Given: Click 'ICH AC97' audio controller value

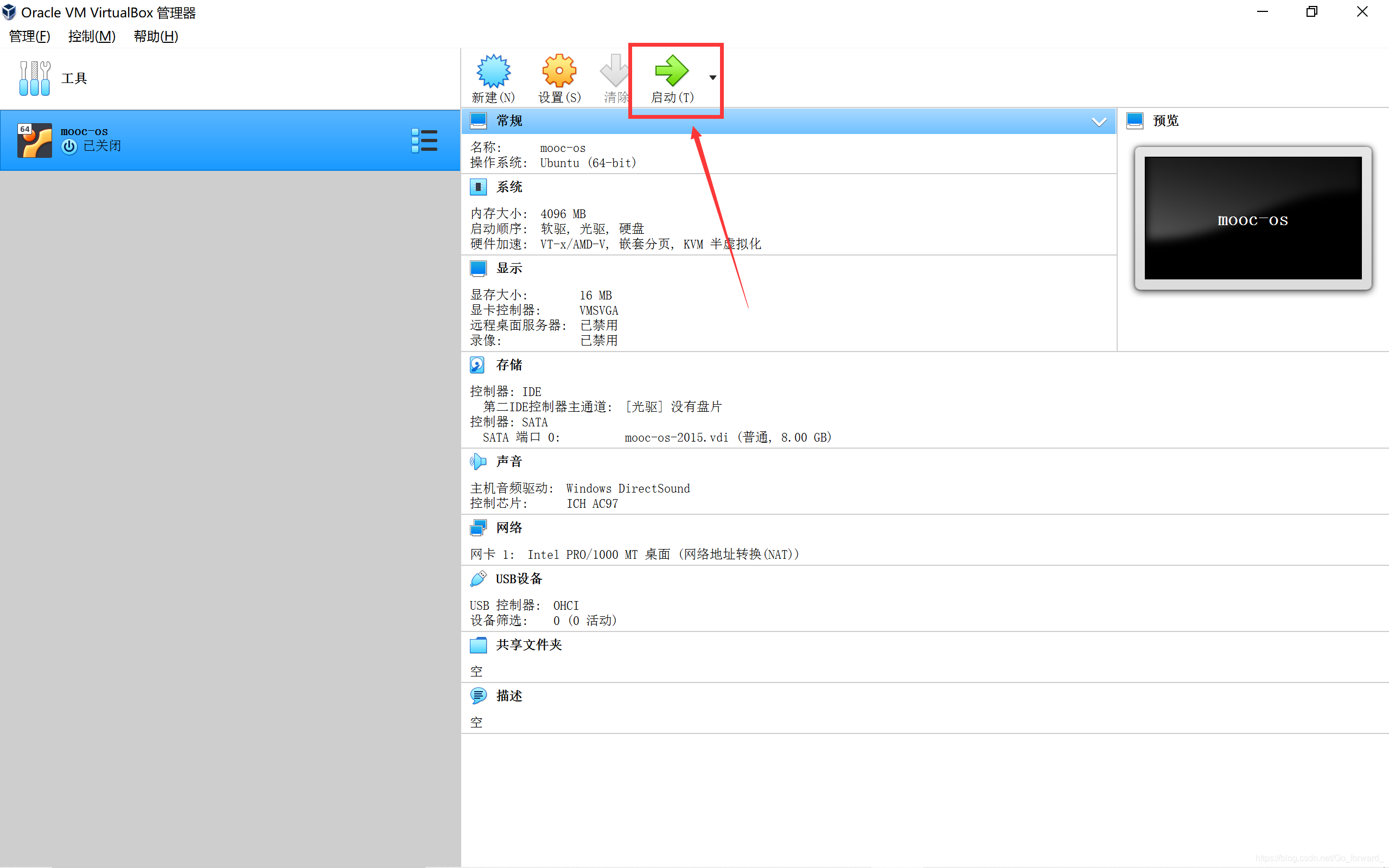Looking at the screenshot, I should click(x=592, y=504).
